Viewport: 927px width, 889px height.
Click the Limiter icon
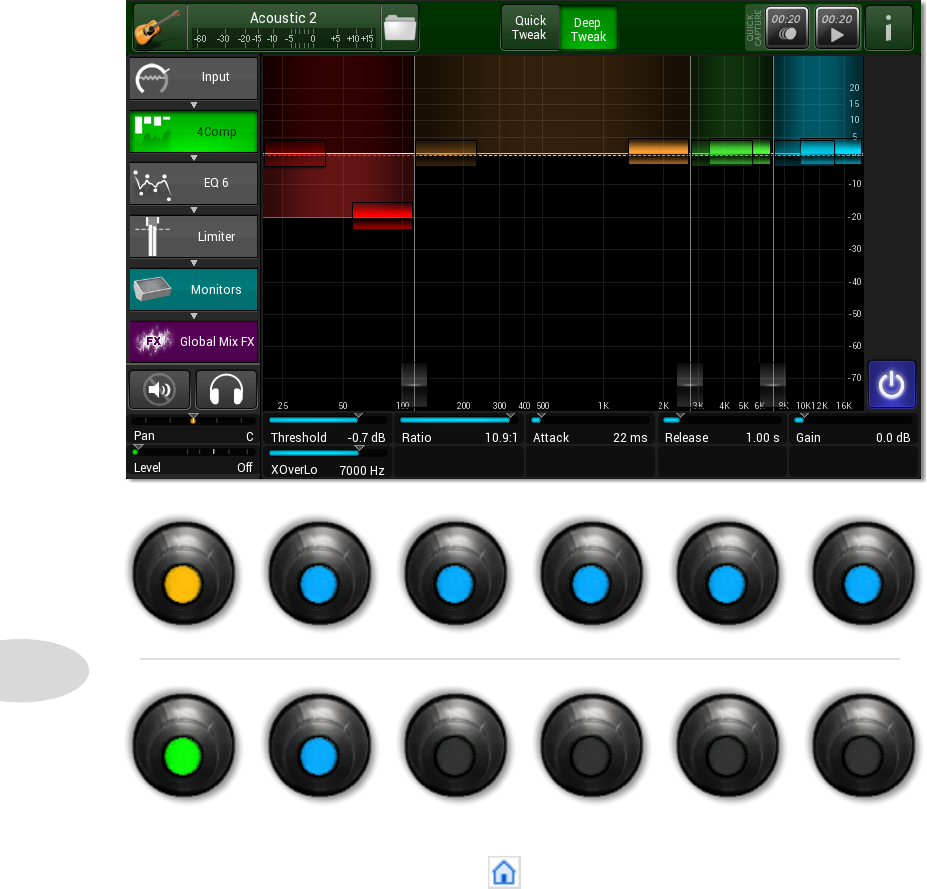(153, 236)
